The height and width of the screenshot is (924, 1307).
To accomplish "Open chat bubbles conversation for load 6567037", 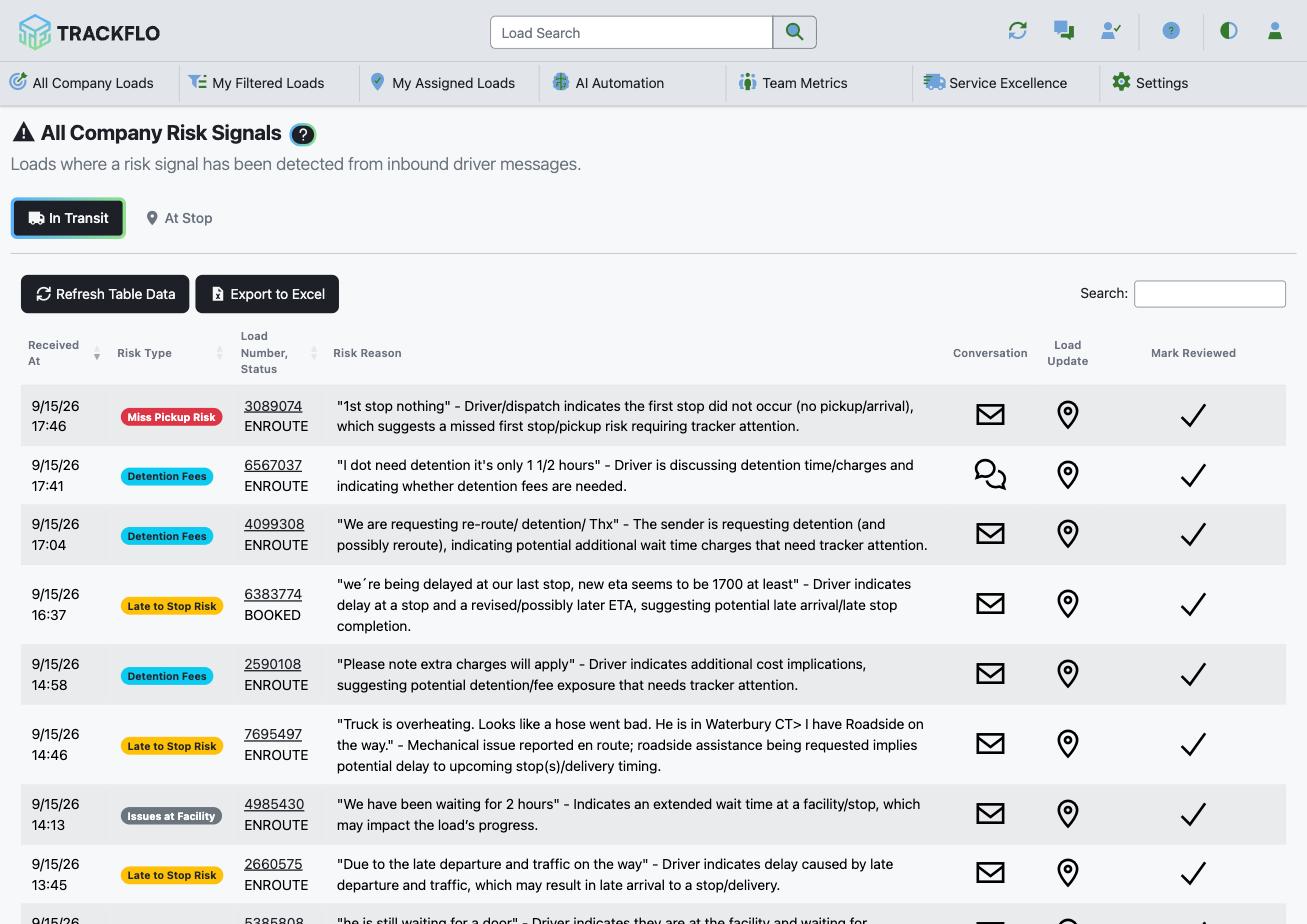I will (x=990, y=475).
